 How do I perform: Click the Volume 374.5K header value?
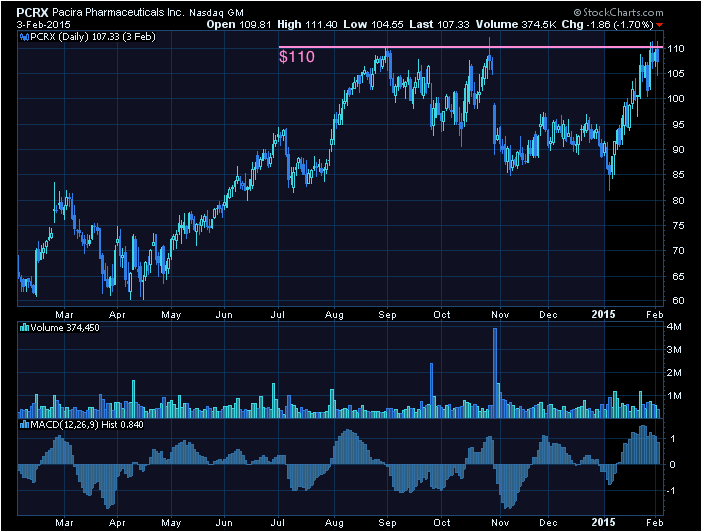point(516,25)
